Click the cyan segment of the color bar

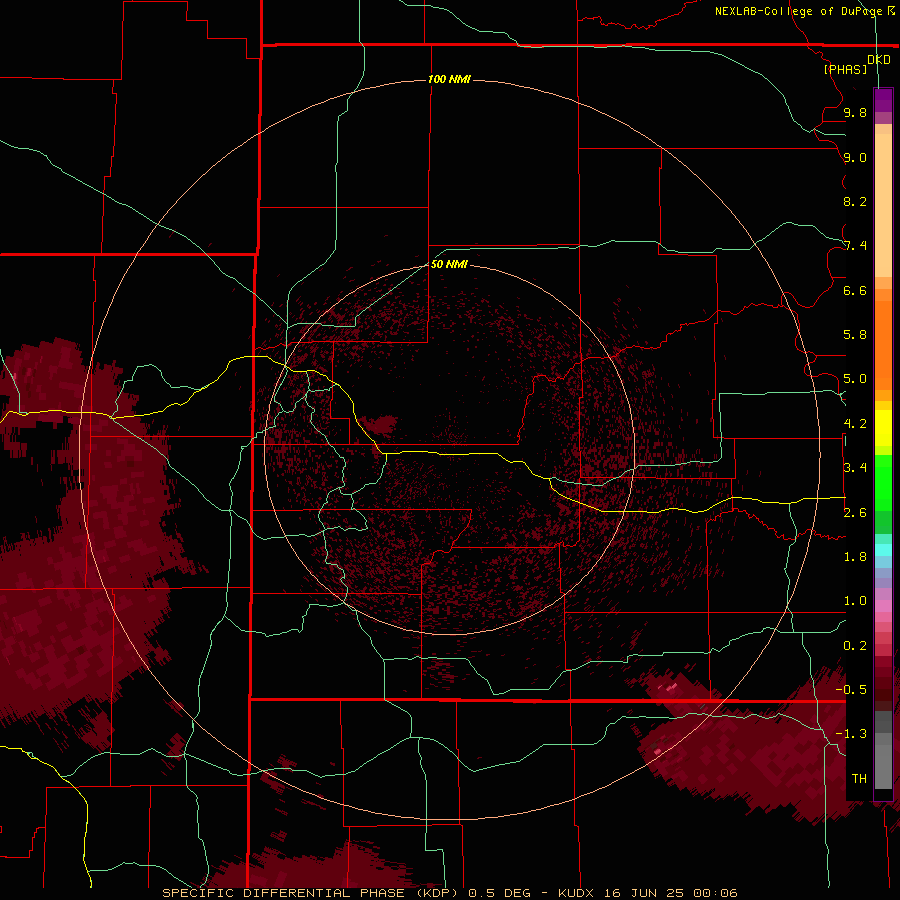tap(883, 550)
